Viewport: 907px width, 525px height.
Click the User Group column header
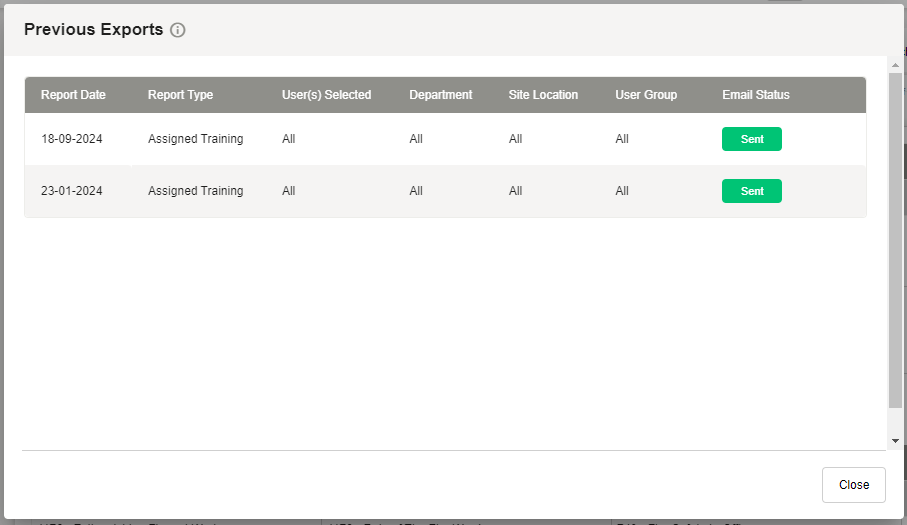point(646,95)
